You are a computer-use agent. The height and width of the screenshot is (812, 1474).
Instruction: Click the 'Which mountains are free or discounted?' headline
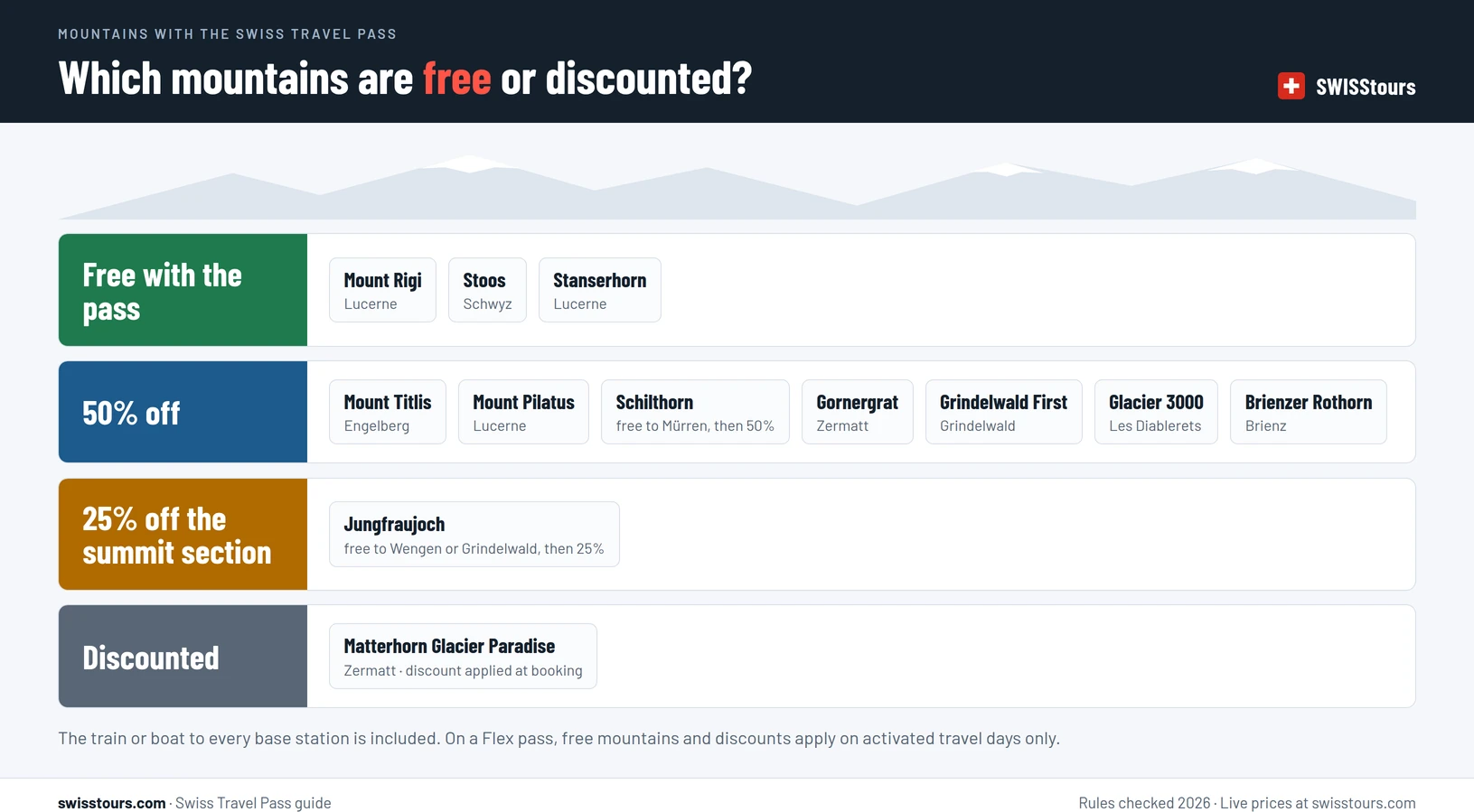[x=405, y=79]
